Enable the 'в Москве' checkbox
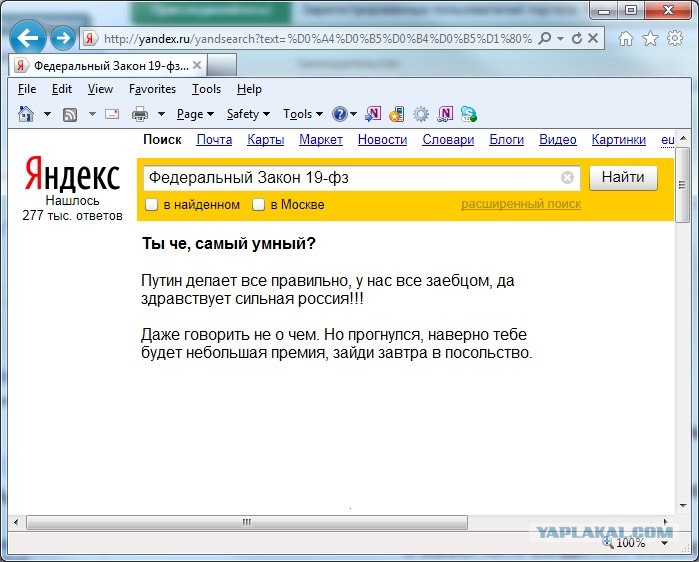699x562 pixels. click(x=259, y=205)
